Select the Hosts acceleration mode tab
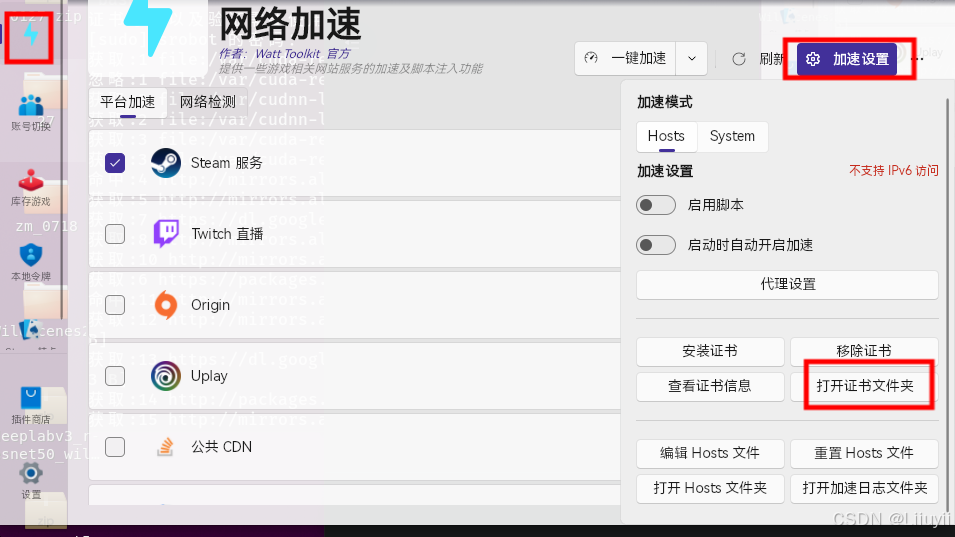 (x=666, y=136)
